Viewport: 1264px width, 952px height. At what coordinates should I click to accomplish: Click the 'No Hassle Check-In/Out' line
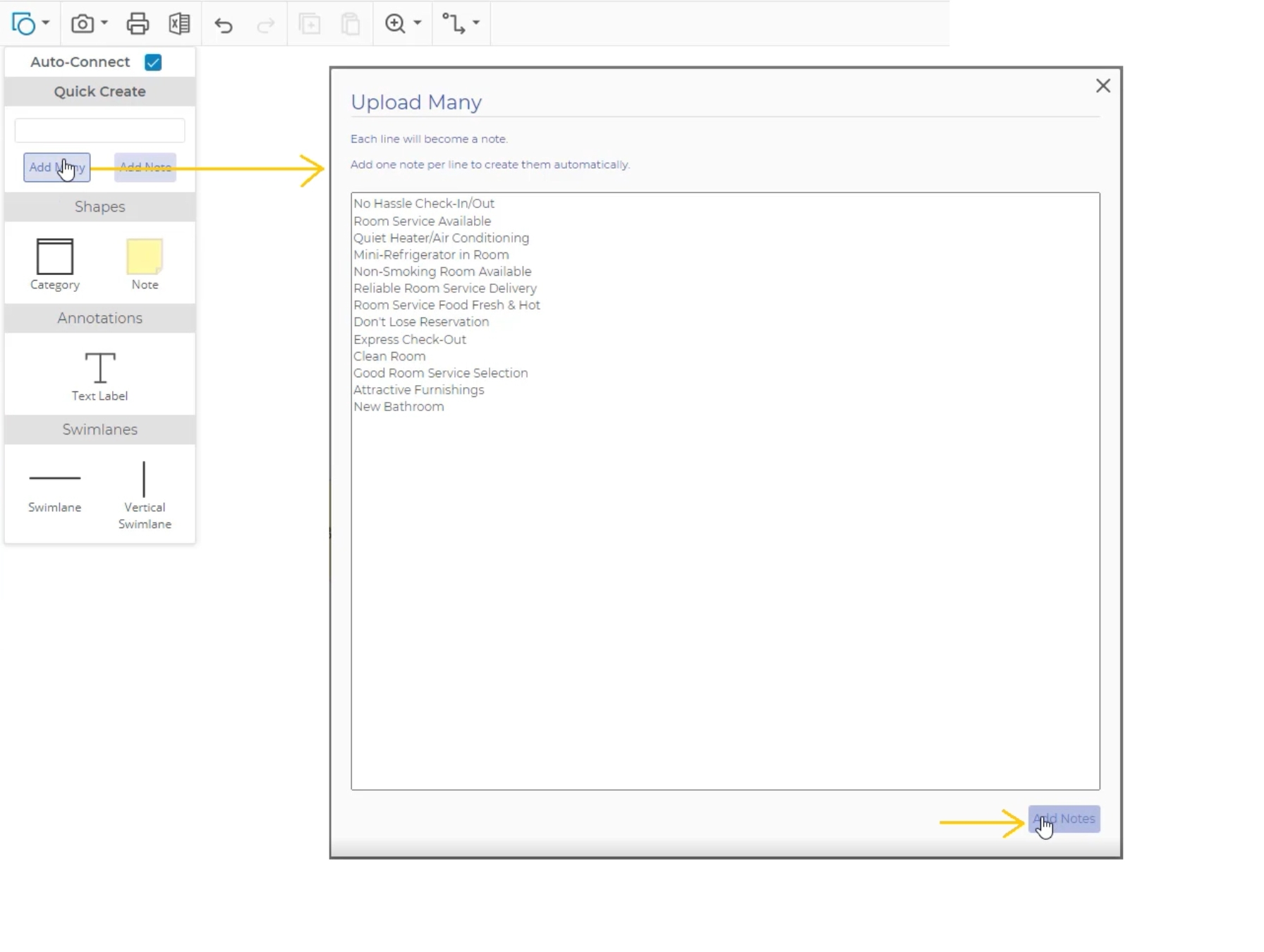pos(424,203)
